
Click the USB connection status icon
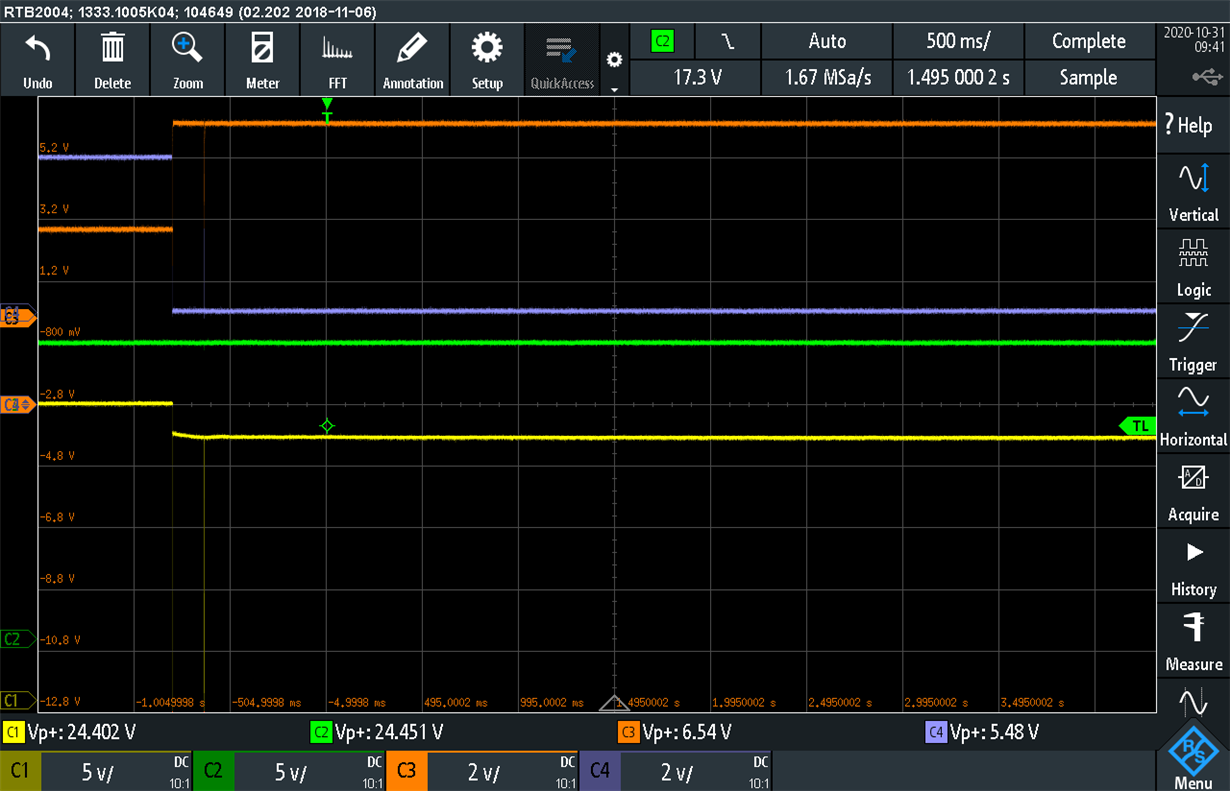[1206, 77]
